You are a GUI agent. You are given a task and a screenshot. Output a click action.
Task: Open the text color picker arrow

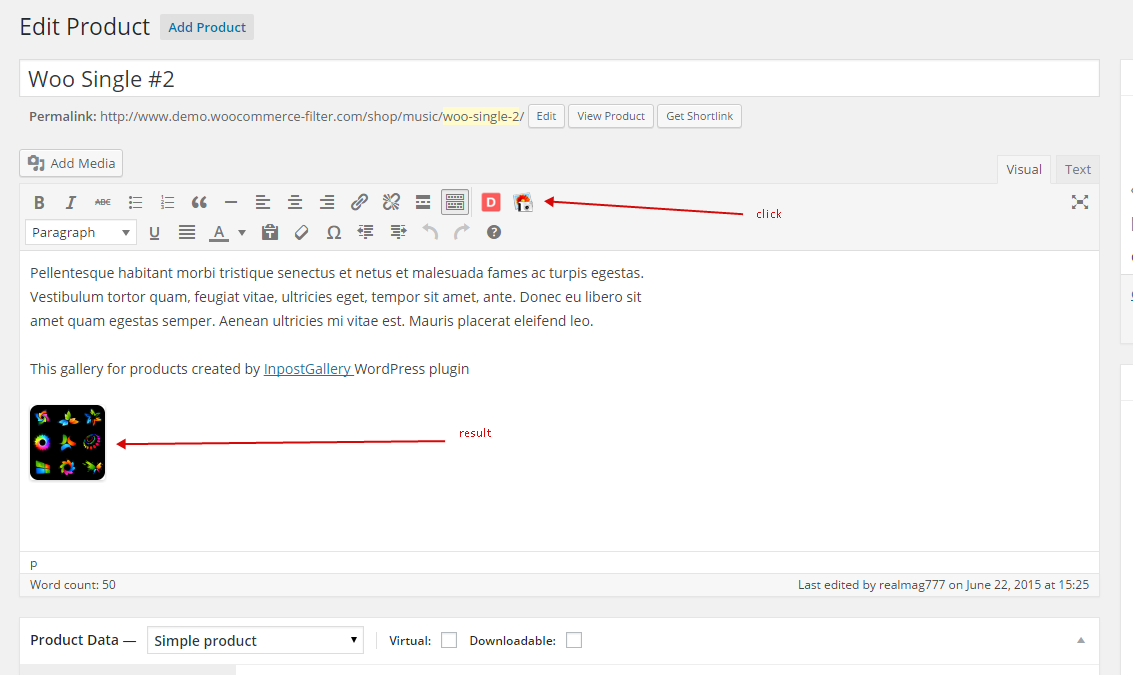click(x=242, y=233)
